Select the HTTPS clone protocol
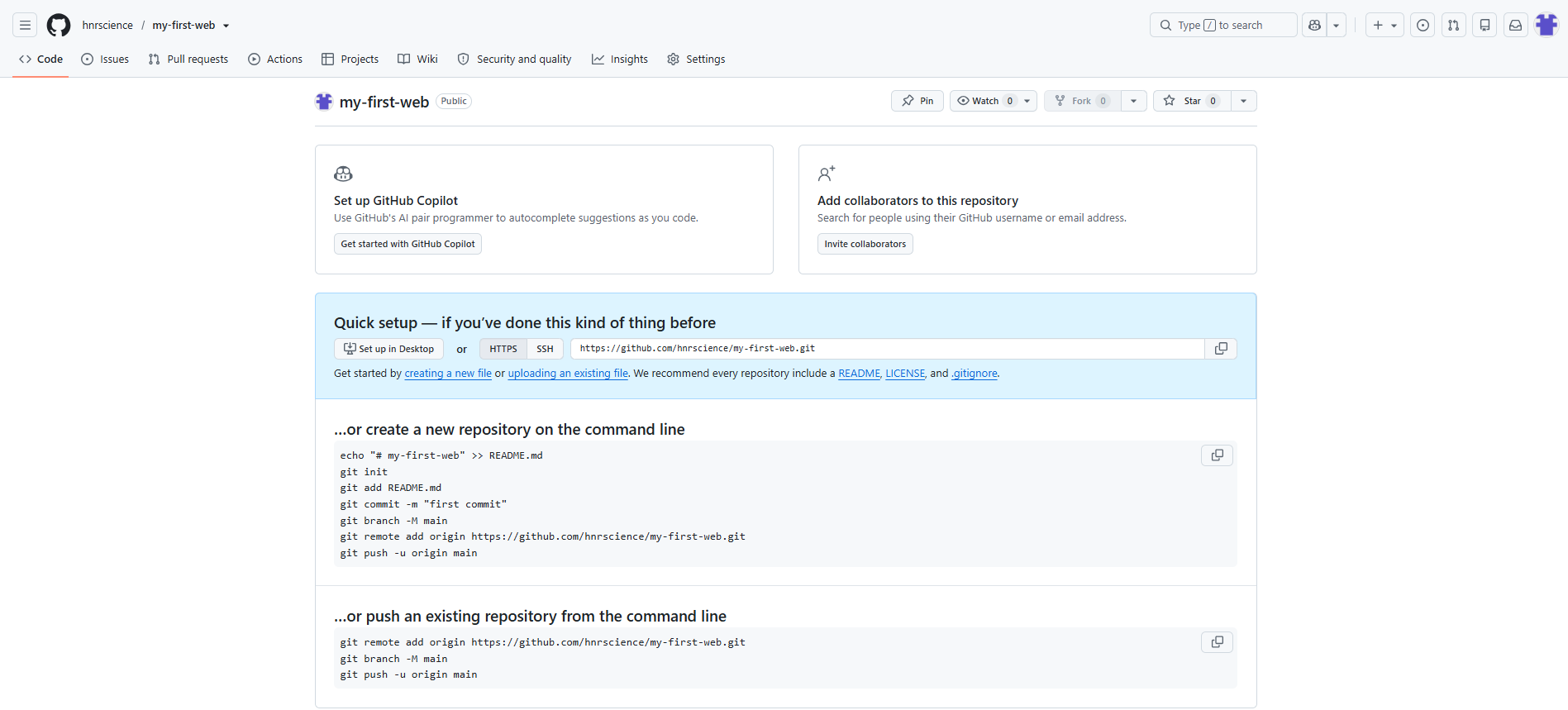1568x710 pixels. point(503,349)
